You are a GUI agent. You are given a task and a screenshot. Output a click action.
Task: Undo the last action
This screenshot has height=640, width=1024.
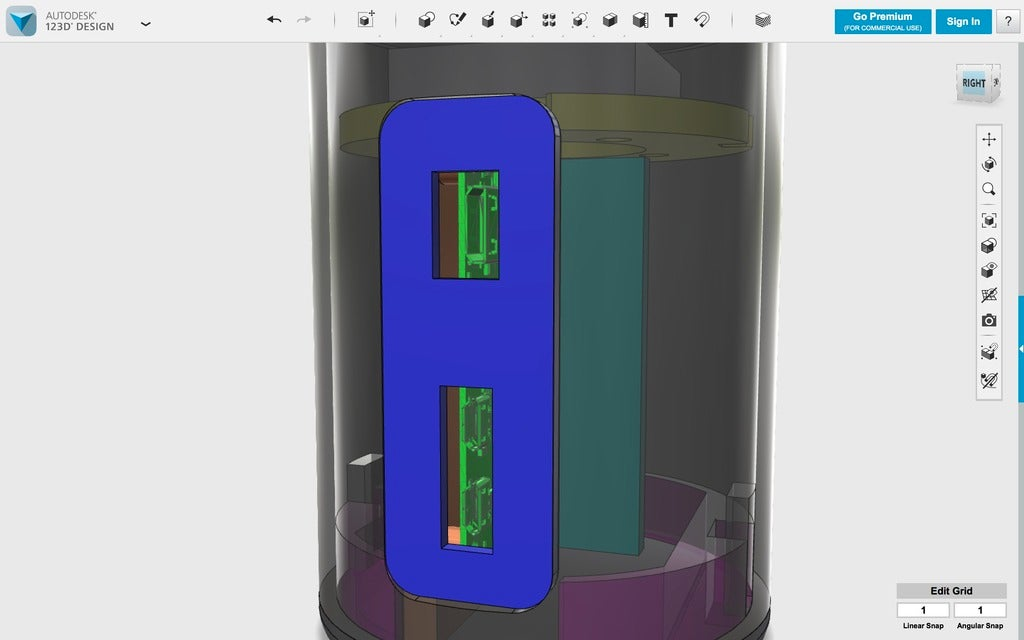[274, 20]
